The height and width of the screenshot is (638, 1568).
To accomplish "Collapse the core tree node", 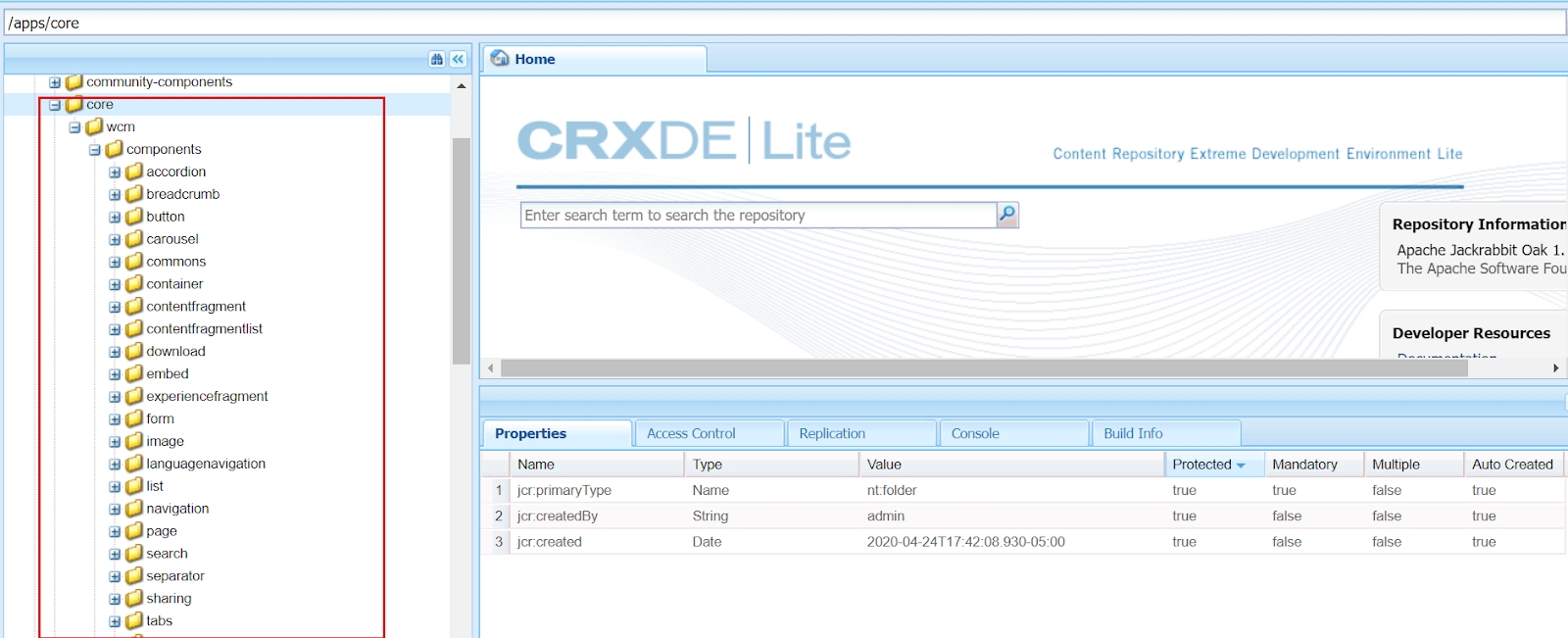I will pyautogui.click(x=55, y=105).
